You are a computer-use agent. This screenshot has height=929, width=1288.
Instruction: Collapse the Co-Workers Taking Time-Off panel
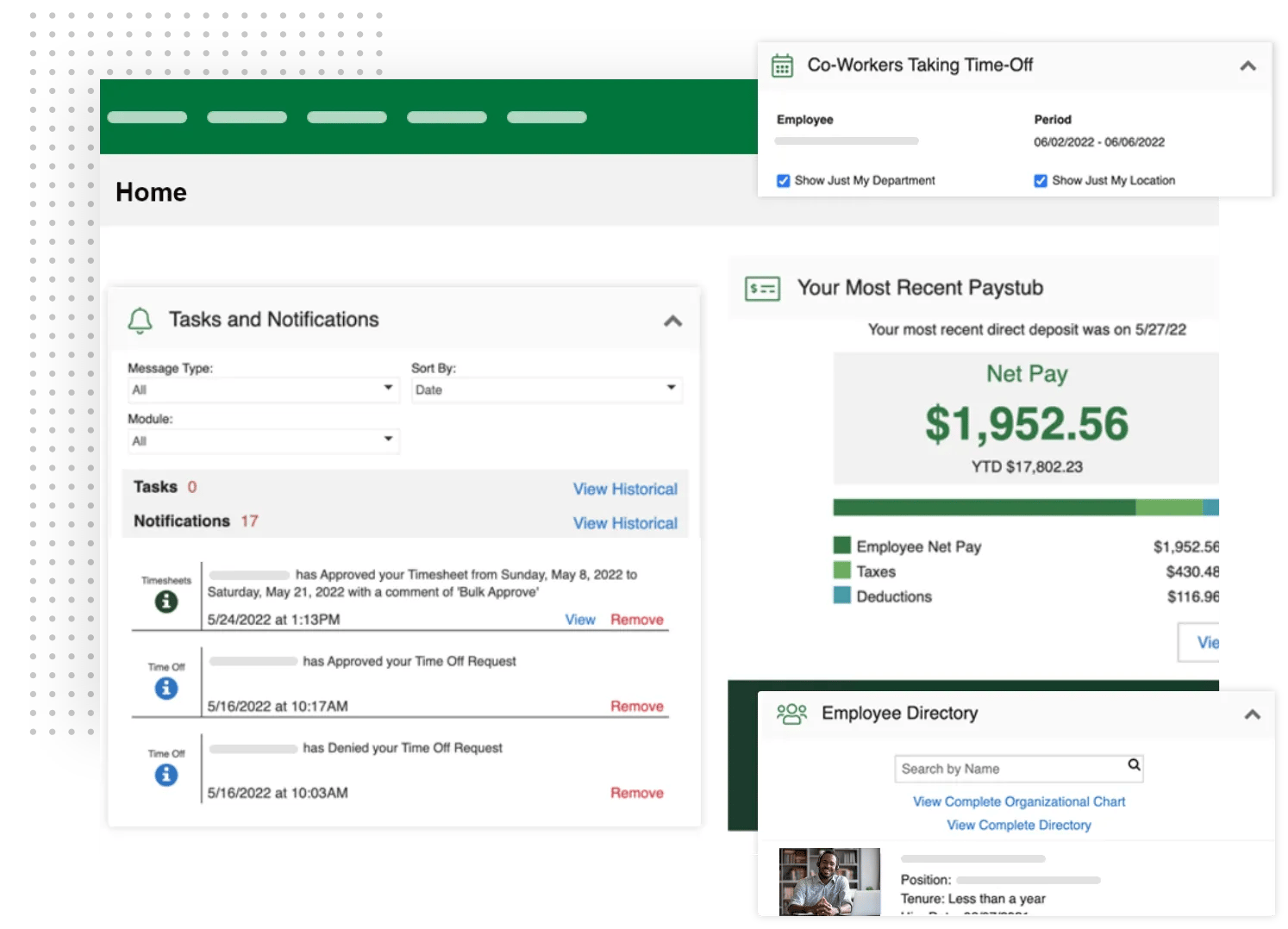pyautogui.click(x=1247, y=65)
